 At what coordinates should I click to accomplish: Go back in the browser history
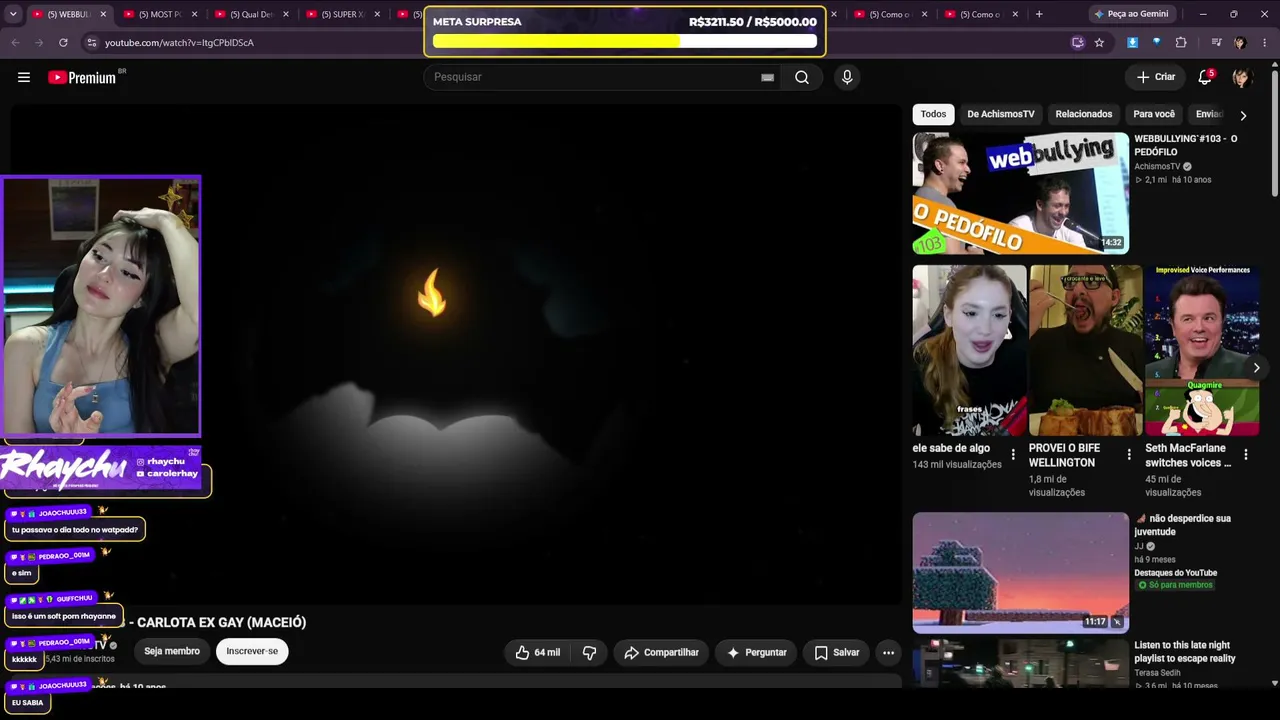point(15,43)
